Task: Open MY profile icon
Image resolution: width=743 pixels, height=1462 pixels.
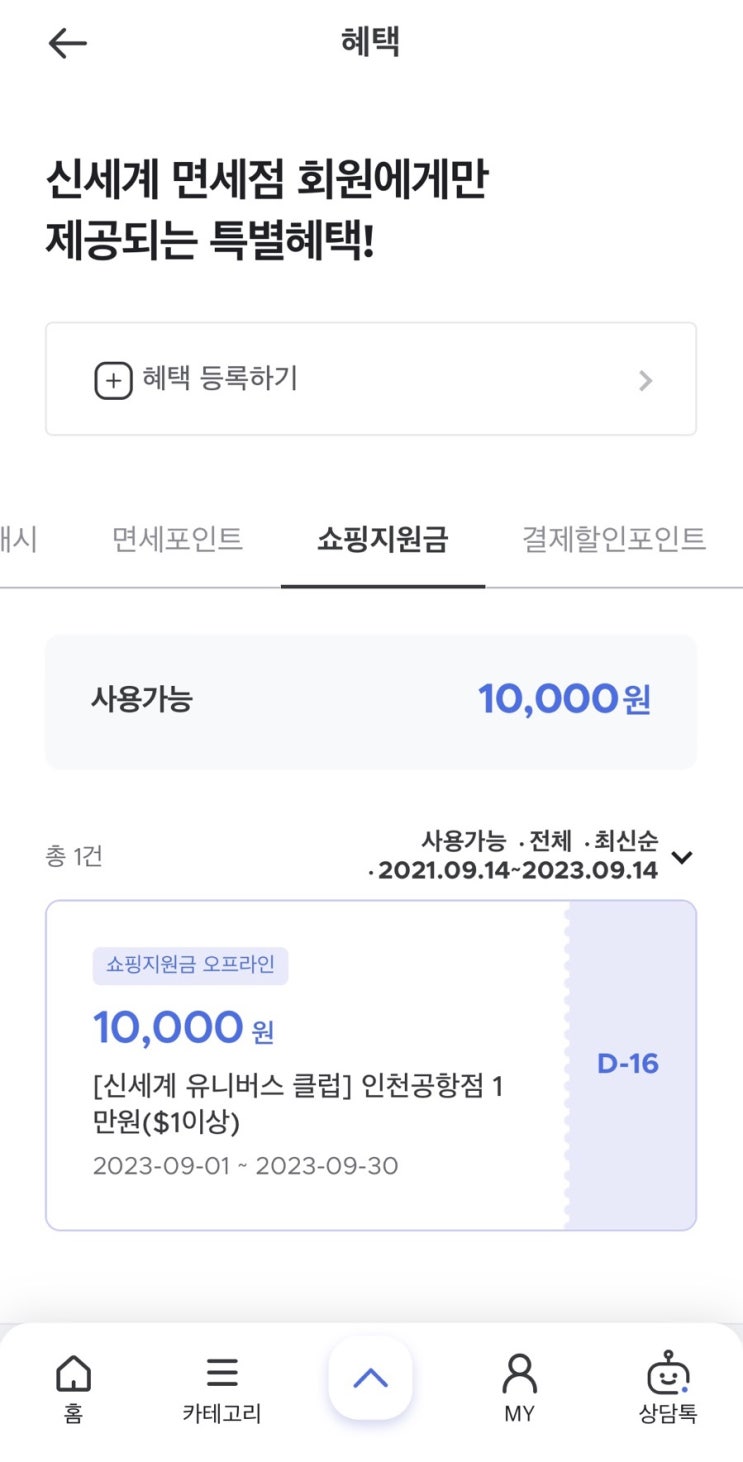Action: coord(519,1375)
